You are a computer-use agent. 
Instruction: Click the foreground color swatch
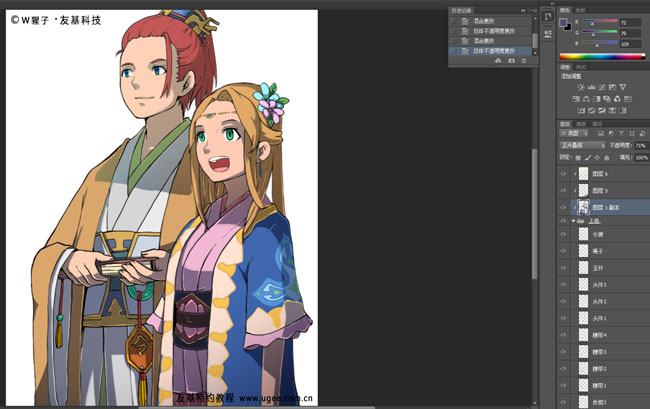coord(563,22)
